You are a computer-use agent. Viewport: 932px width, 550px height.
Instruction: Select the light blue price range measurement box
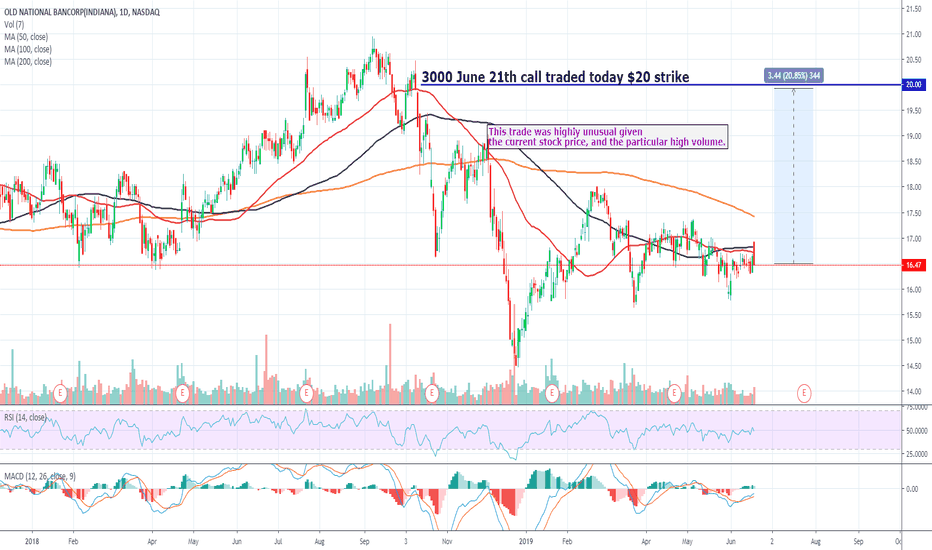(x=794, y=176)
